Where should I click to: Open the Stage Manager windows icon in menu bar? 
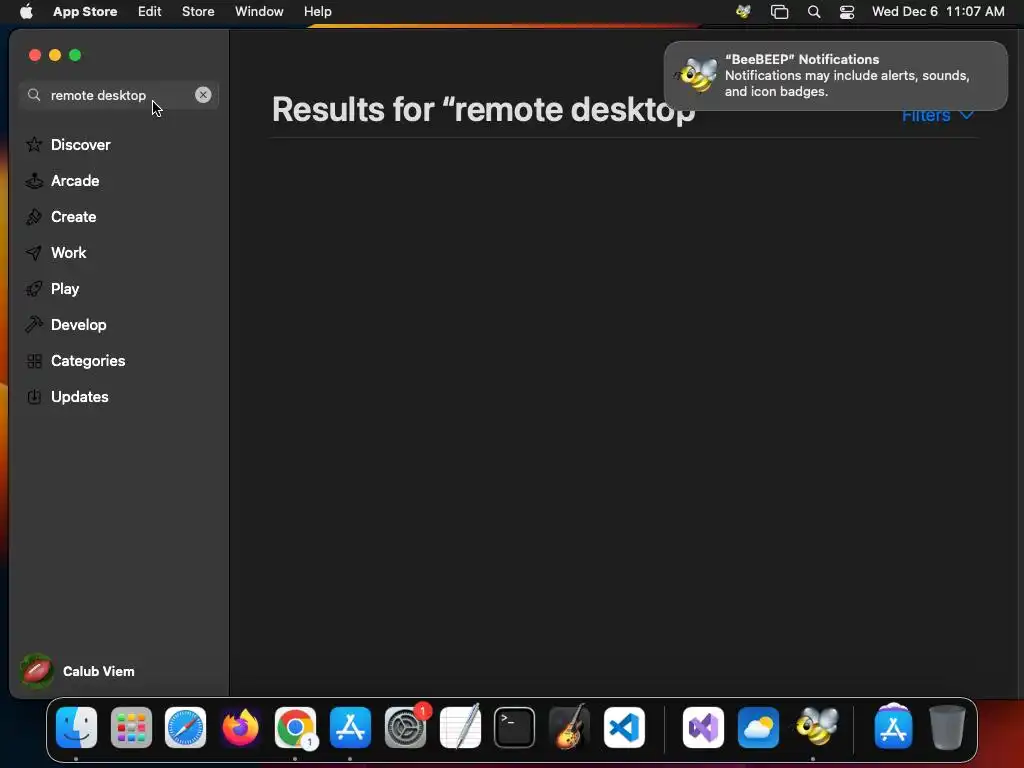(779, 12)
